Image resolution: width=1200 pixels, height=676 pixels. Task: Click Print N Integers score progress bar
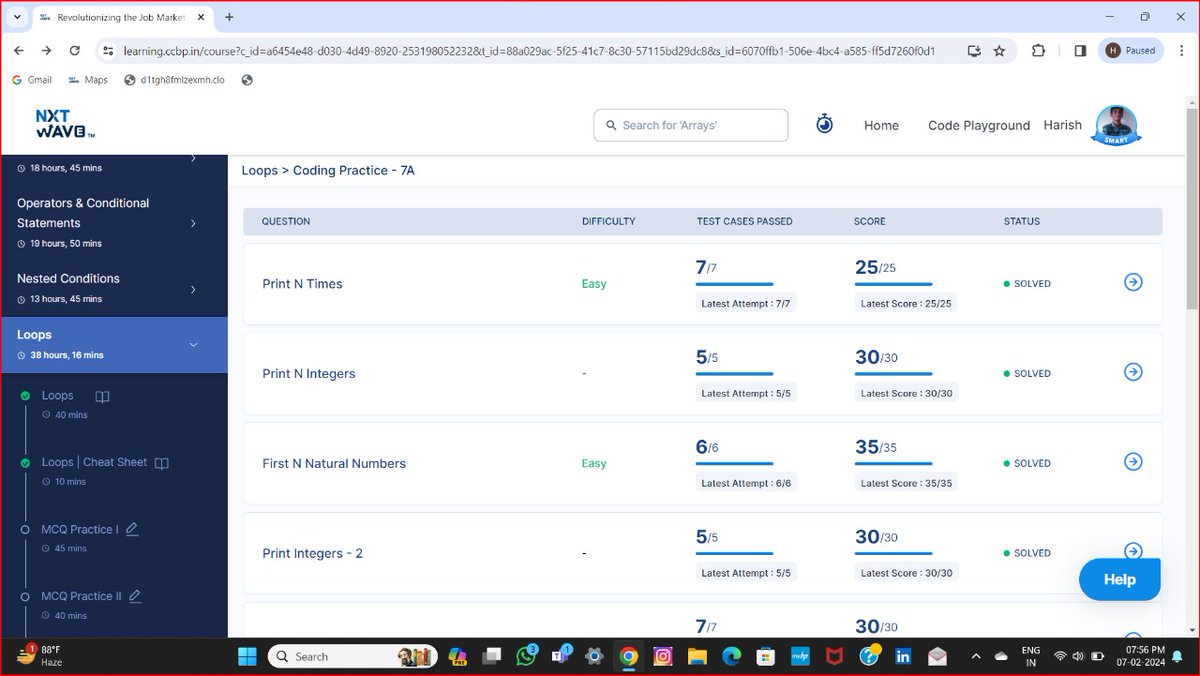coord(893,374)
